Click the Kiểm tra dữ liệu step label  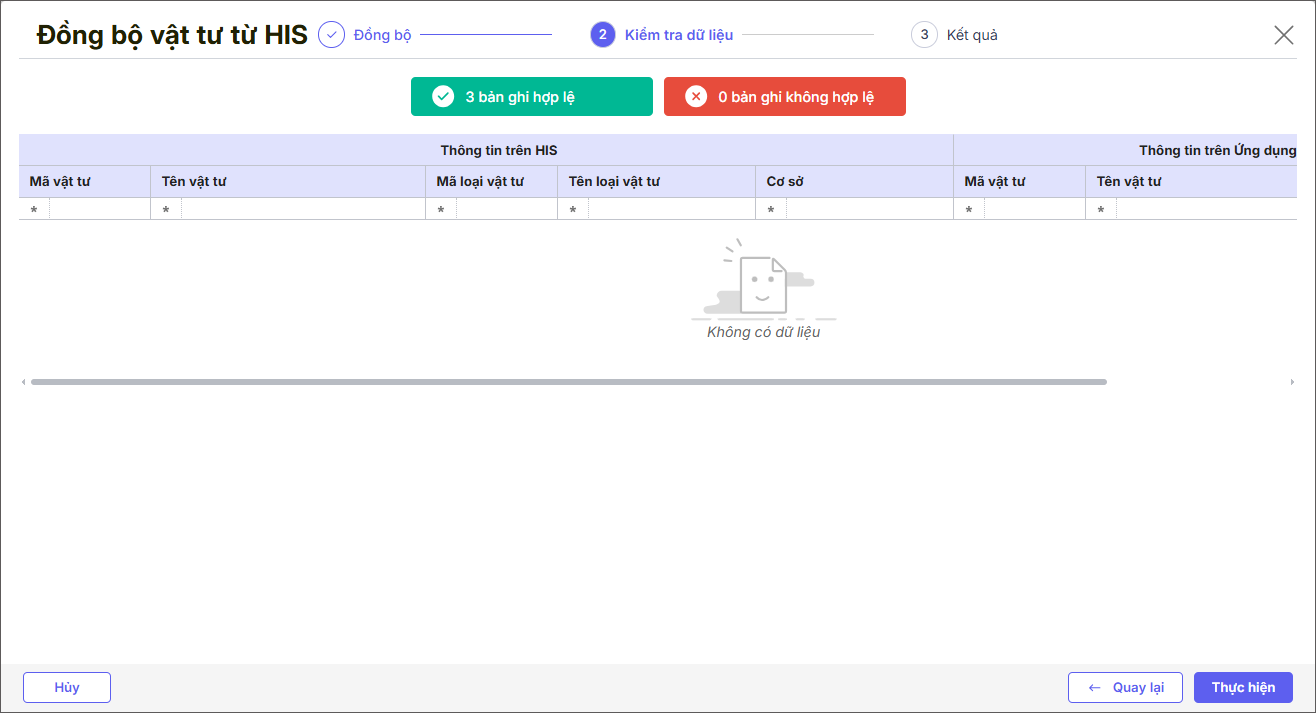pyautogui.click(x=679, y=35)
